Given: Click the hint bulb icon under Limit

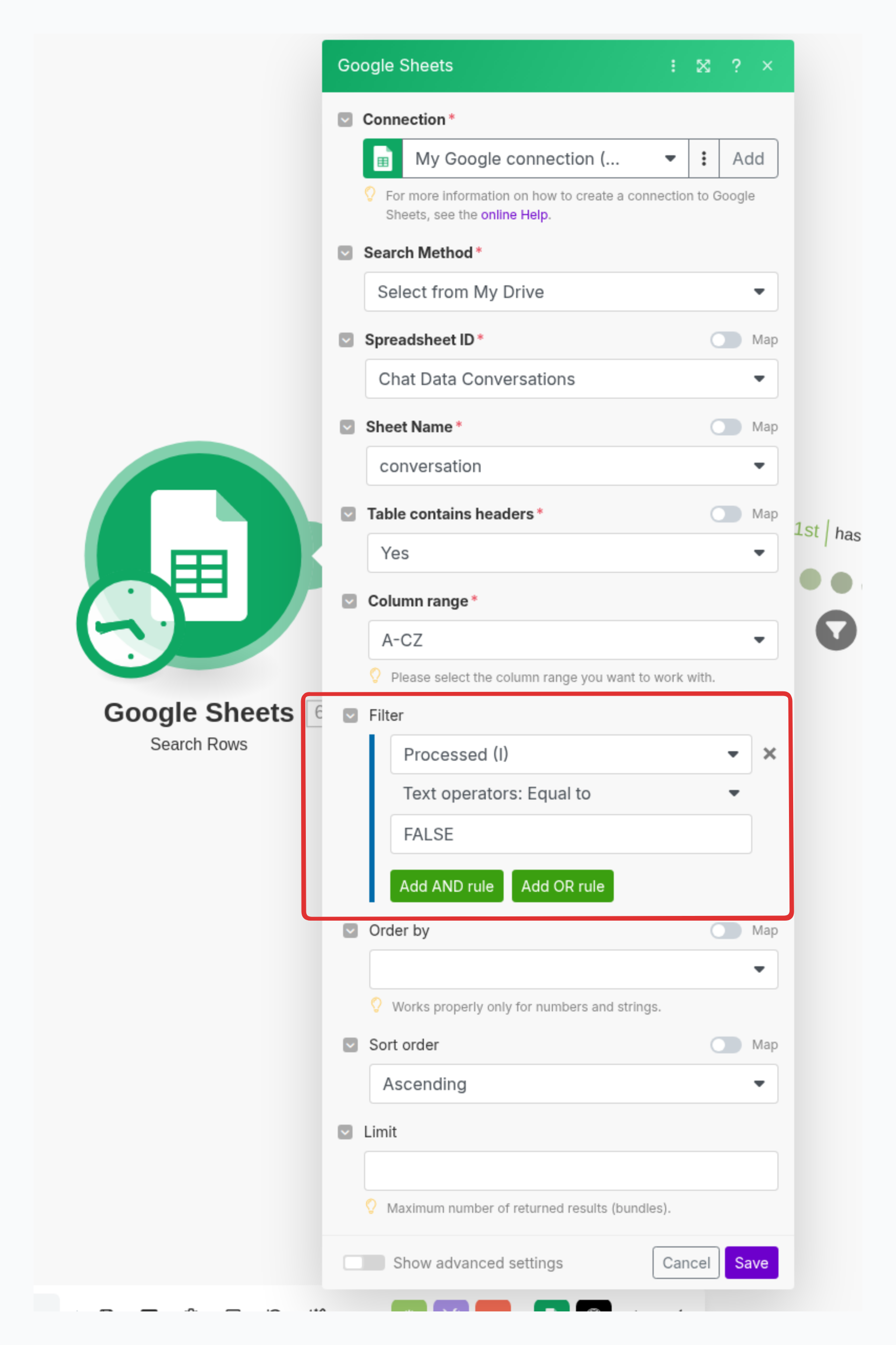Looking at the screenshot, I should 371,1207.
